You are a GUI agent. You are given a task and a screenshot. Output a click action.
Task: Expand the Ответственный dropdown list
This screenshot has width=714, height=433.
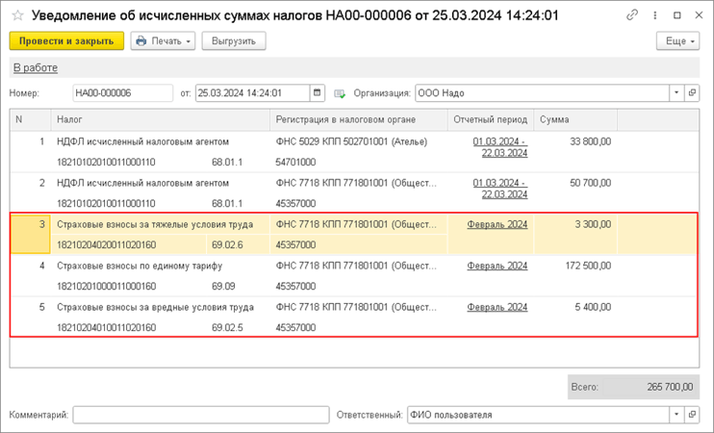pos(677,413)
